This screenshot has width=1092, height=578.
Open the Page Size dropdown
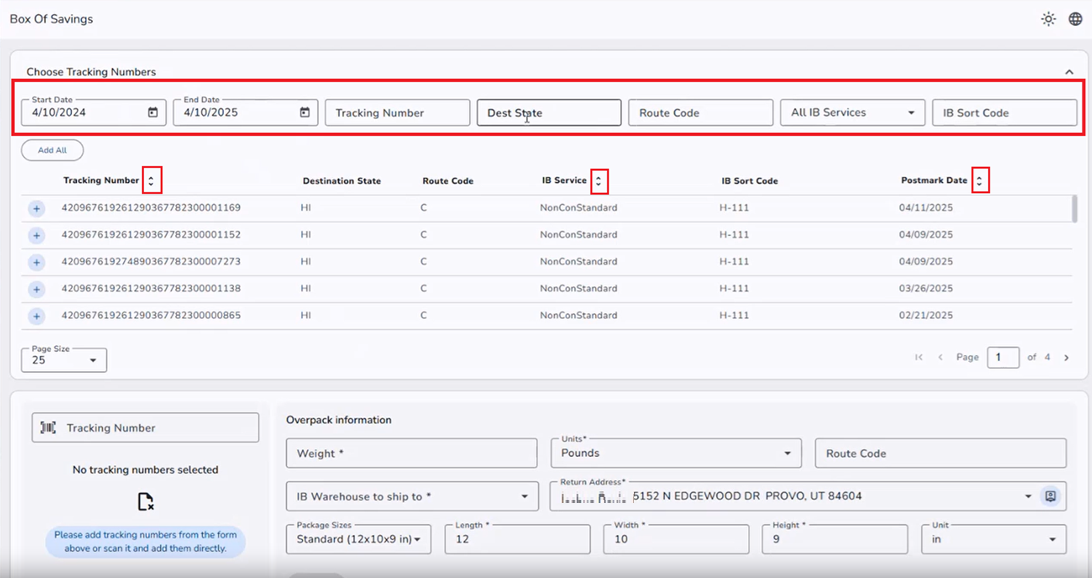point(64,360)
